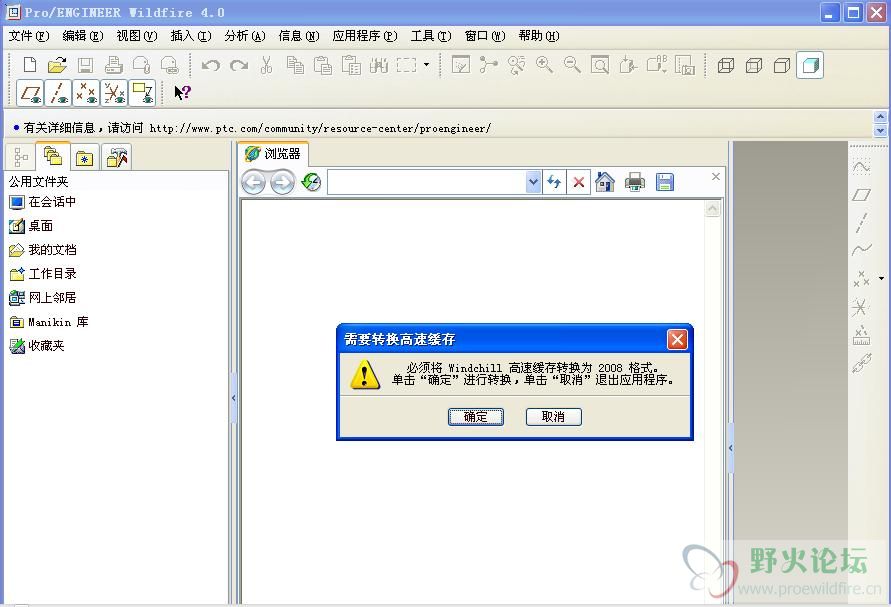The width and height of the screenshot is (891, 607).
Task: Click the Print icon in main toolbar
Action: coord(113,65)
